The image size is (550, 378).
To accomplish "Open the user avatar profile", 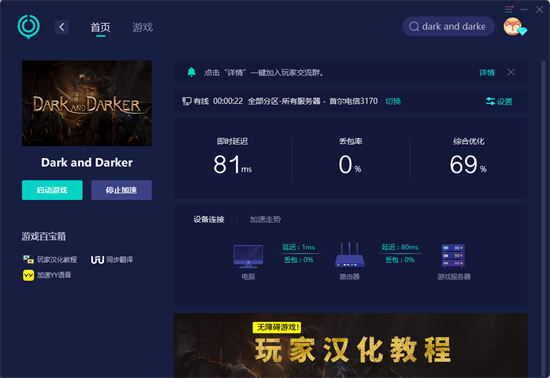I will click(513, 27).
